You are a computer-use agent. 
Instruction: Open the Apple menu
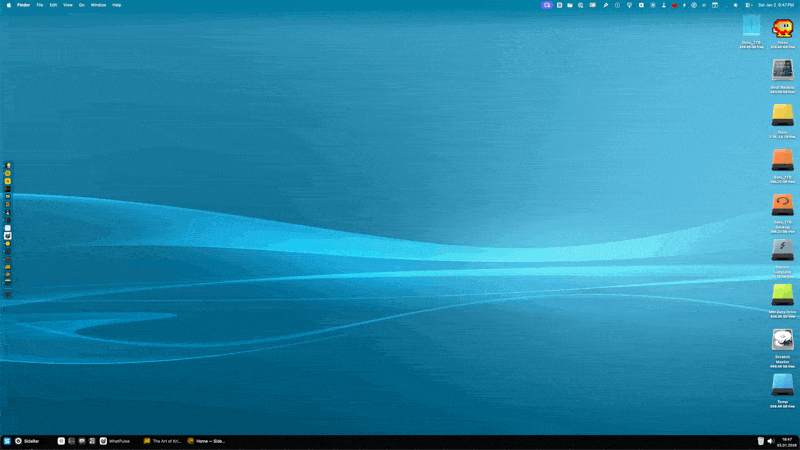coord(10,5)
